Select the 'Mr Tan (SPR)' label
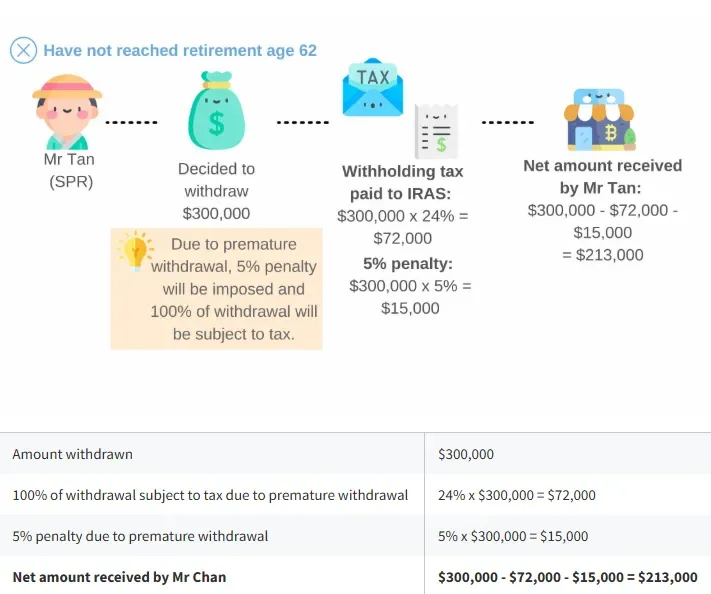Image resolution: width=711 pixels, height=594 pixels. coord(69,170)
